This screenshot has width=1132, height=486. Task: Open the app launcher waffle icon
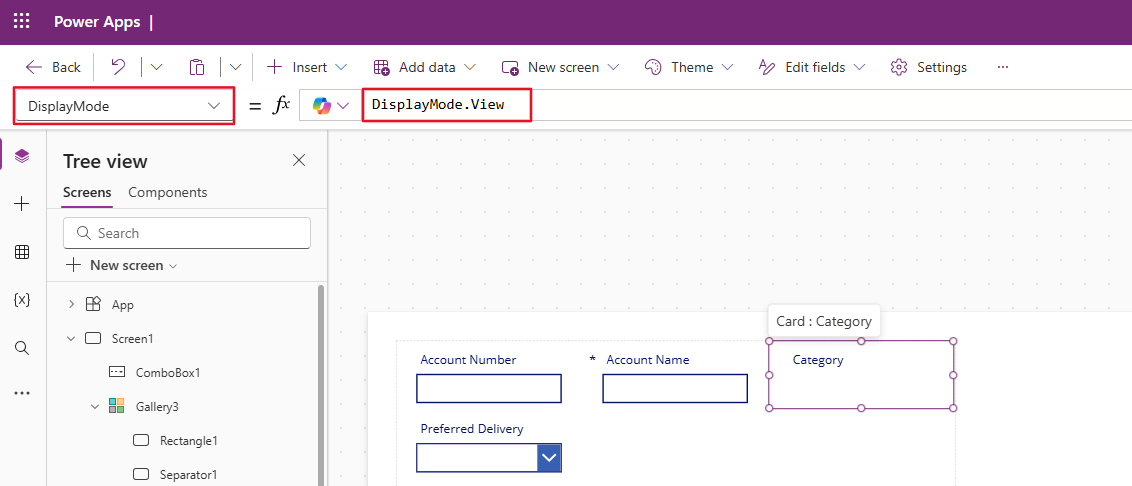click(22, 22)
